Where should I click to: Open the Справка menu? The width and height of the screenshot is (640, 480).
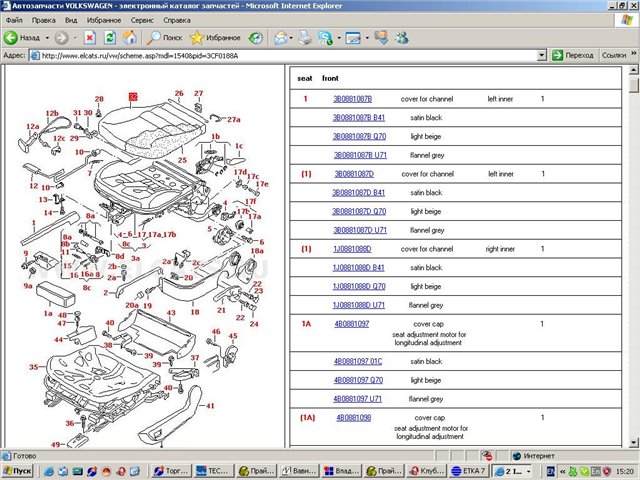pyautogui.click(x=177, y=20)
